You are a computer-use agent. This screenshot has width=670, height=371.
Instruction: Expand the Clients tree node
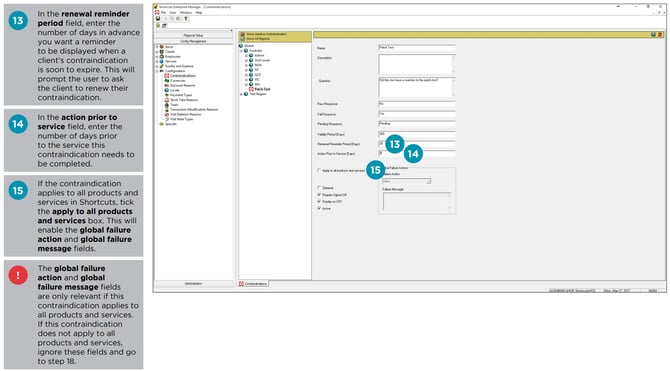157,52
